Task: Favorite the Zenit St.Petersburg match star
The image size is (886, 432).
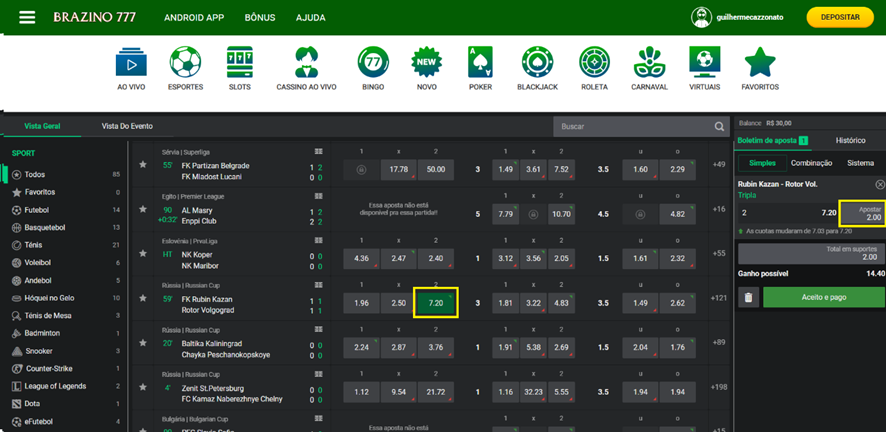Action: click(143, 387)
